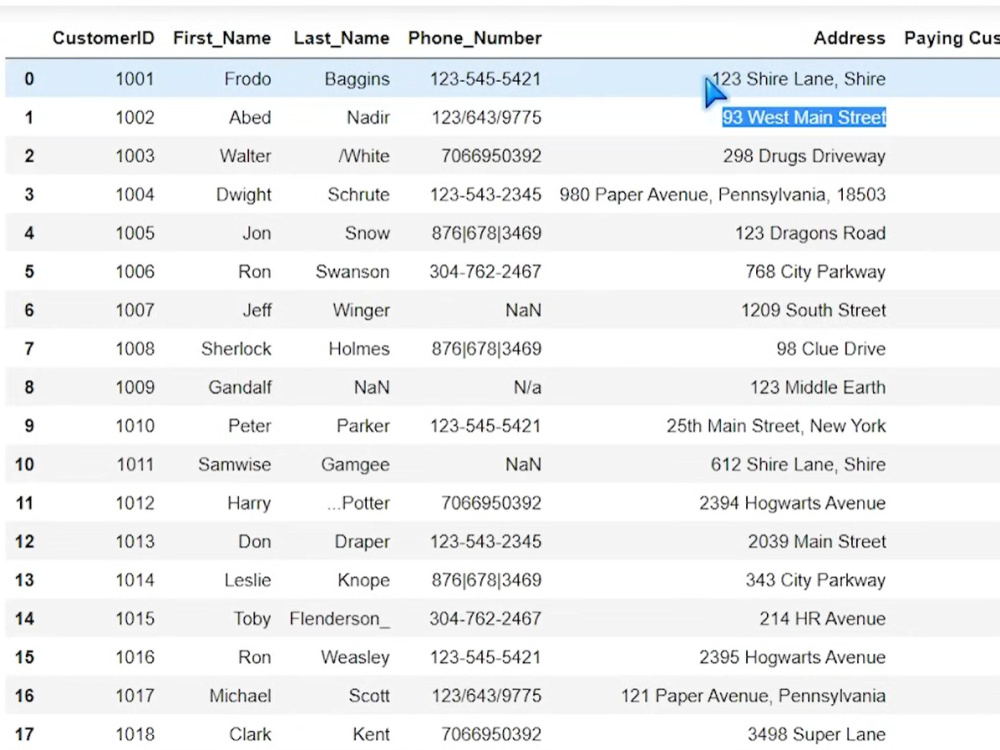Click last name Flenderson_
The height and width of the screenshot is (750, 1000).
click(339, 619)
